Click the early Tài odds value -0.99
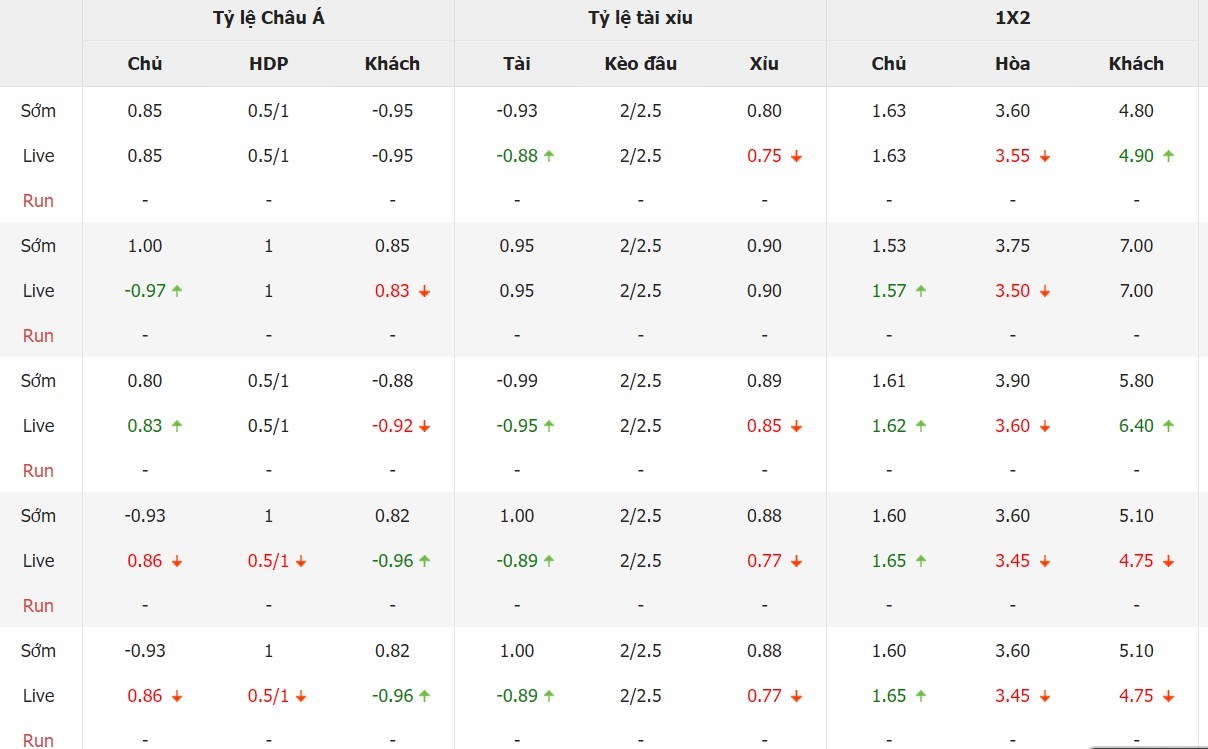 tap(517, 381)
